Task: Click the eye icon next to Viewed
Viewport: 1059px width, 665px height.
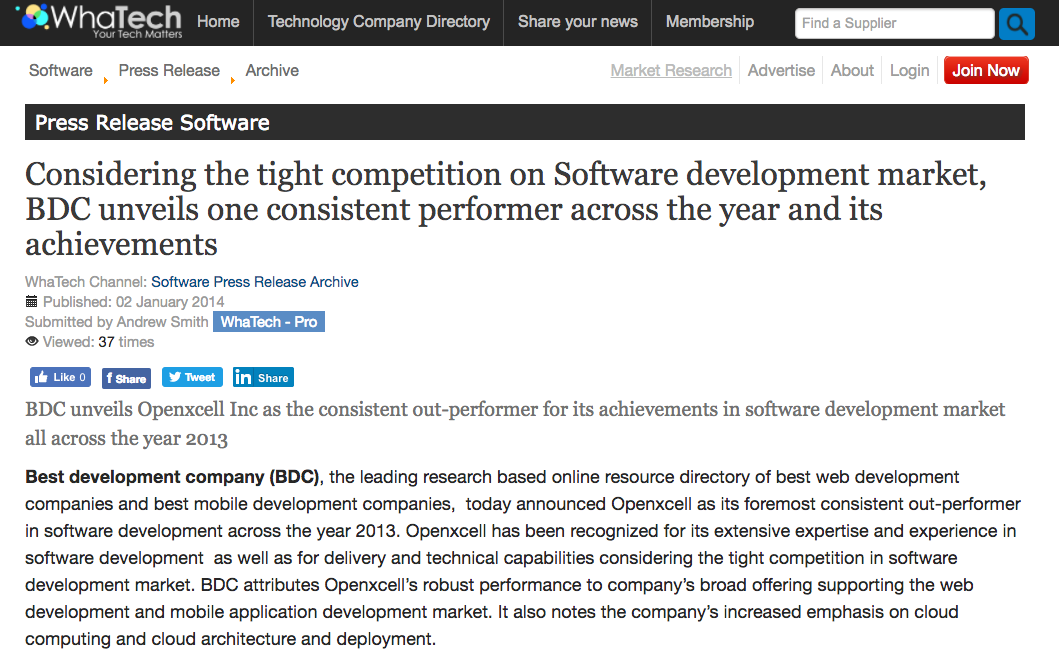Action: point(31,342)
